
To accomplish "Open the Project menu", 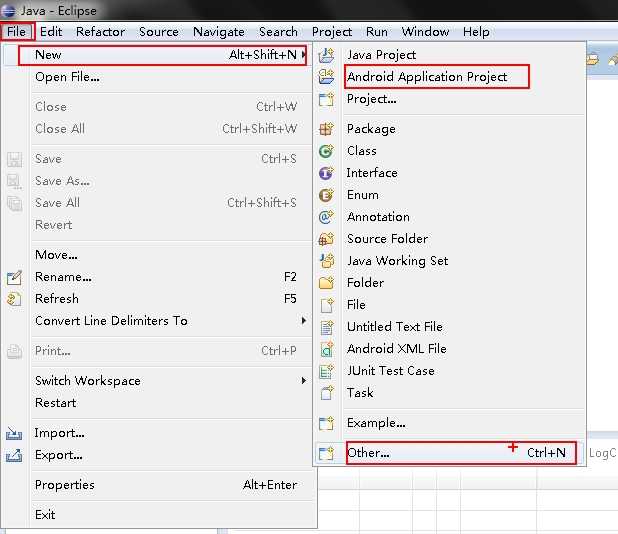I will (x=332, y=32).
